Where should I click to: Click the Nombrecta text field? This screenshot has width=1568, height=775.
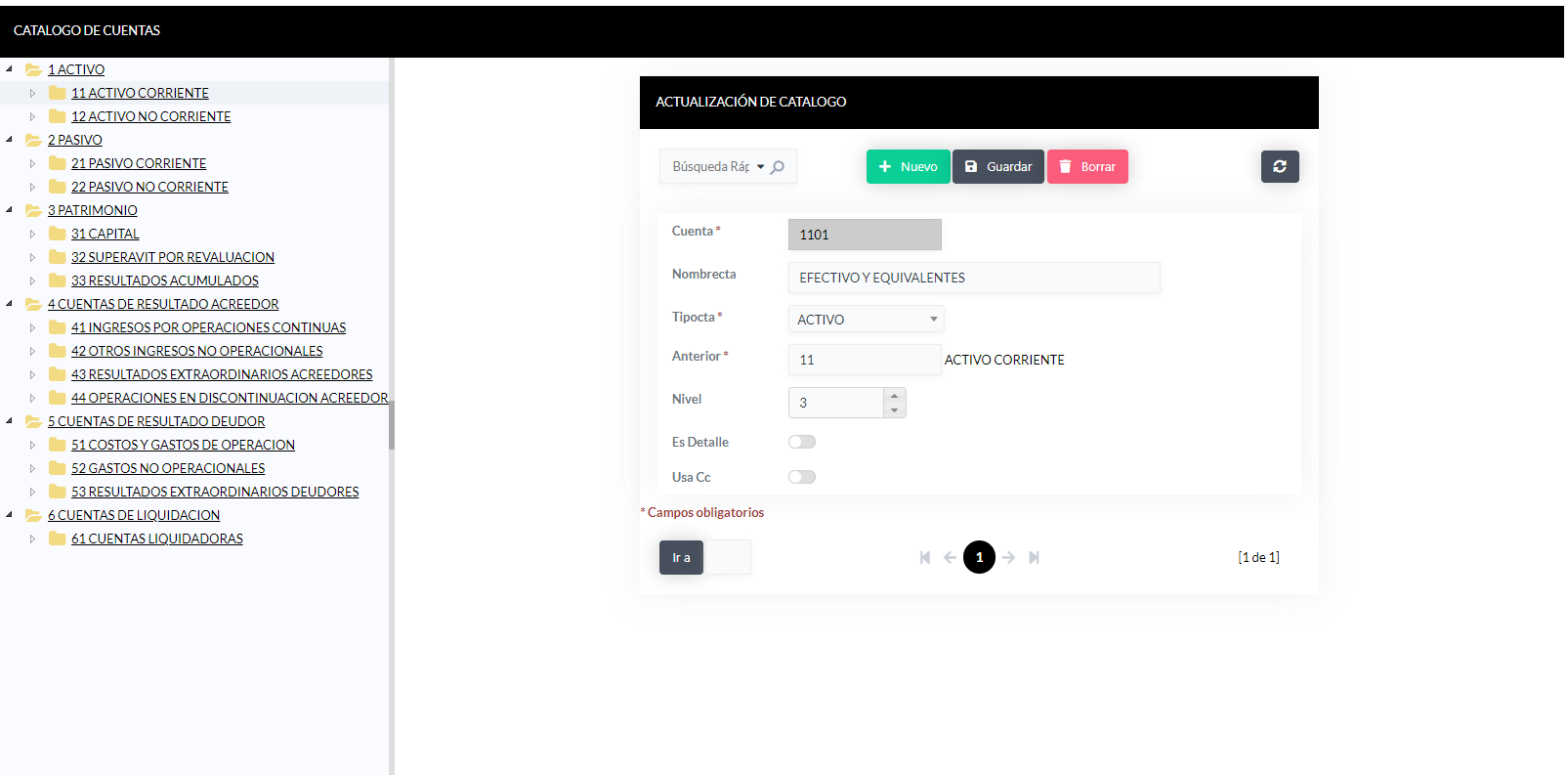click(x=973, y=278)
